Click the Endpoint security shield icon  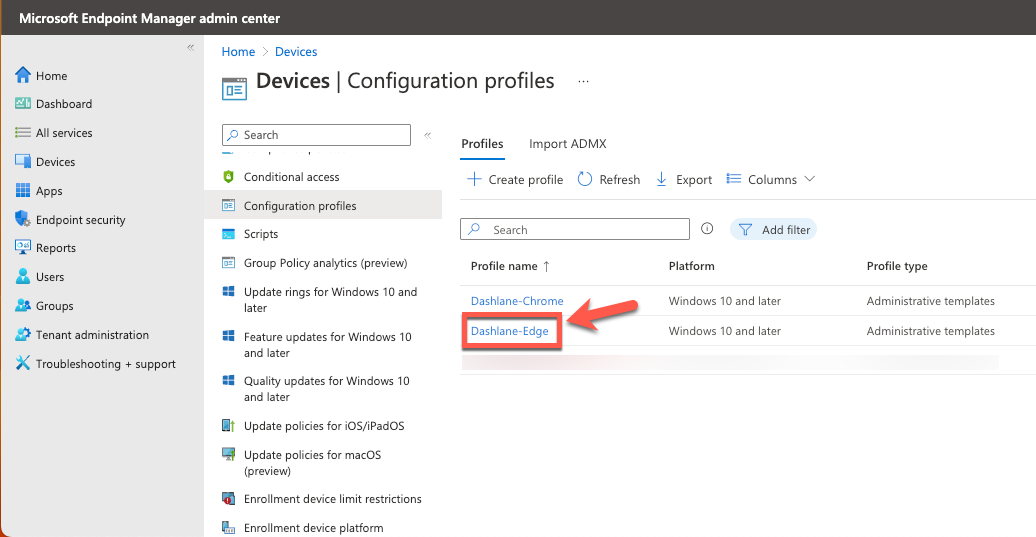23,219
